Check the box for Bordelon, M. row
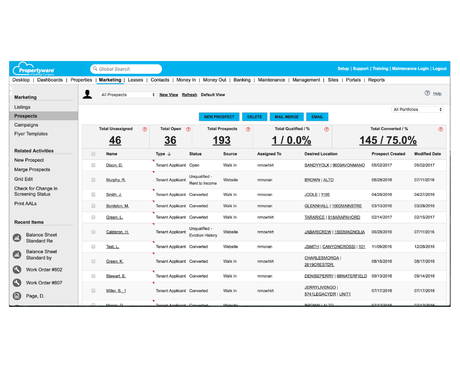The height and width of the screenshot is (385, 460). (93, 206)
